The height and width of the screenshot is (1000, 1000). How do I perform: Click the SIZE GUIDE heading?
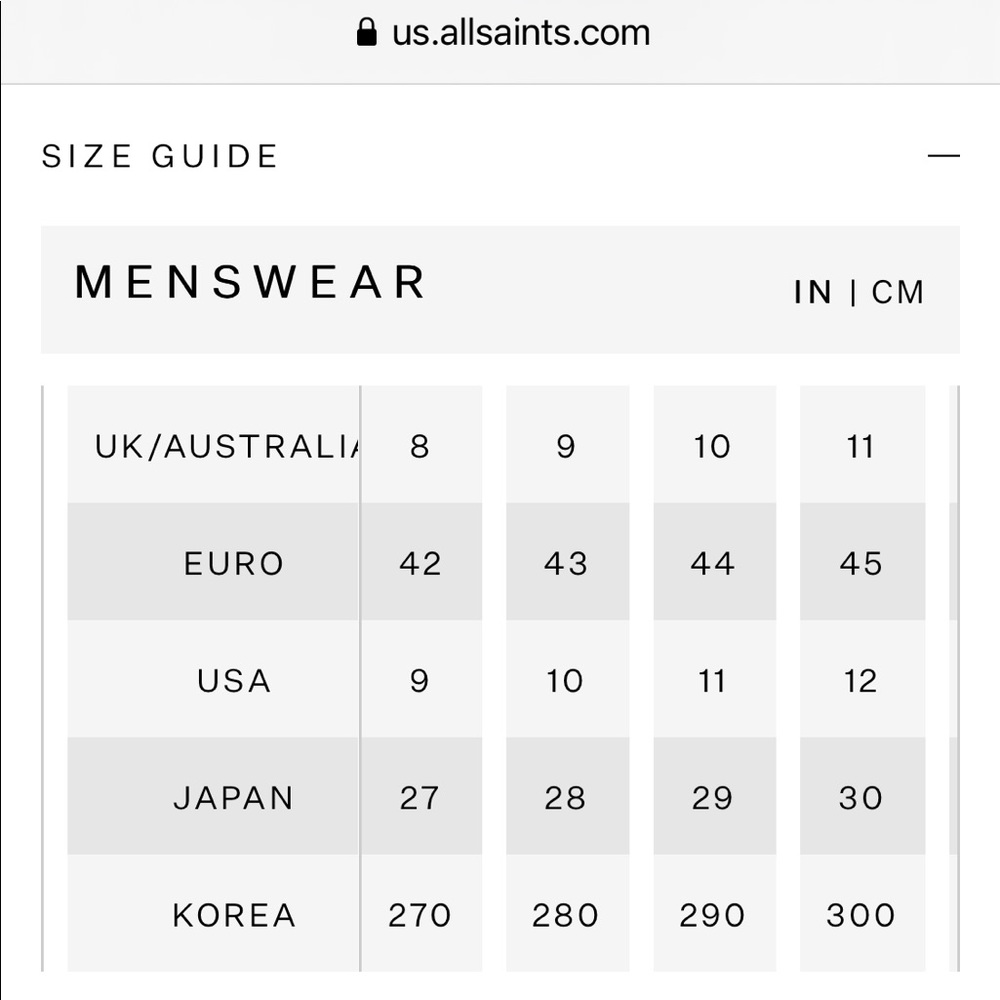pos(160,157)
